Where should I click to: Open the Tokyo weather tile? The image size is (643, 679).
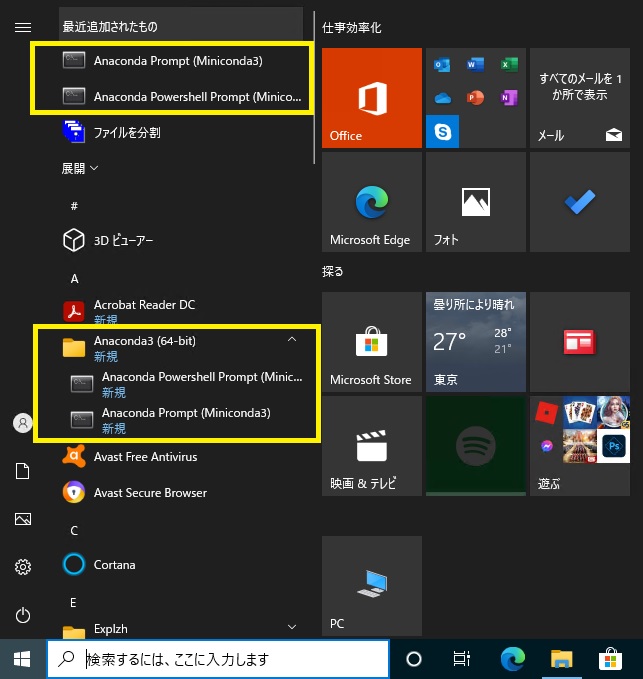coord(476,342)
